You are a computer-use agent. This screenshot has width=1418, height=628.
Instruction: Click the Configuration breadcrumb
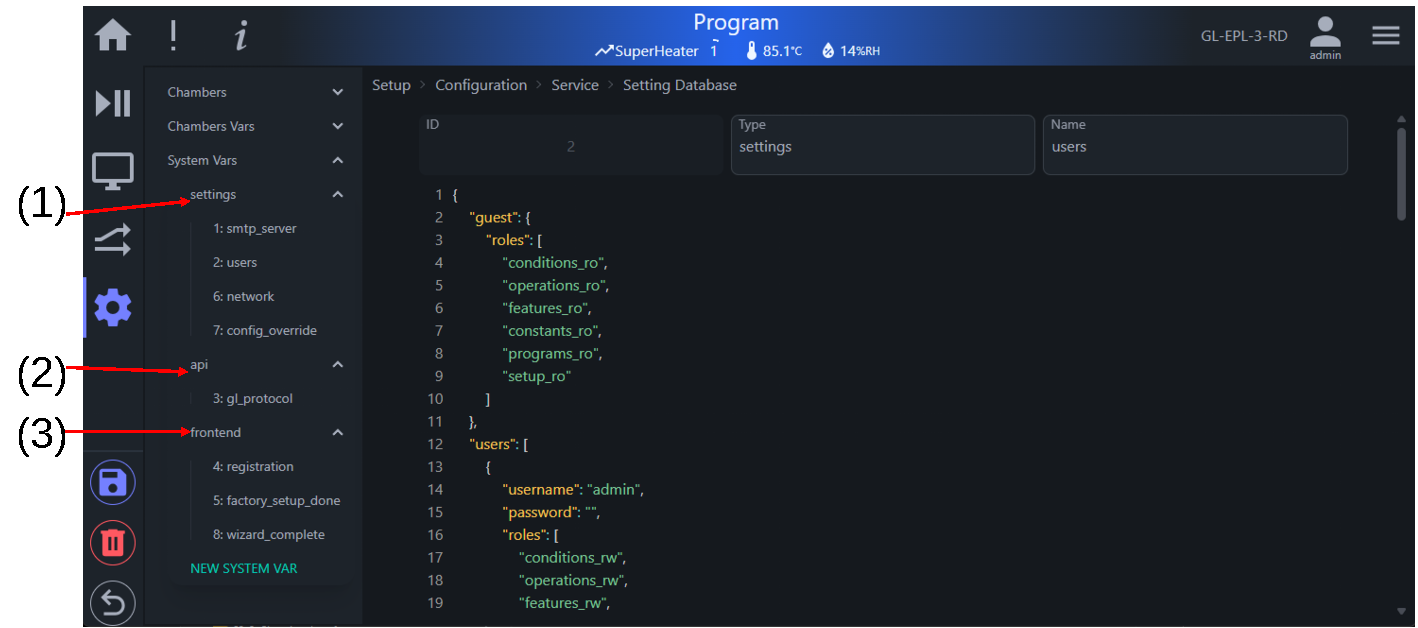tap(481, 85)
